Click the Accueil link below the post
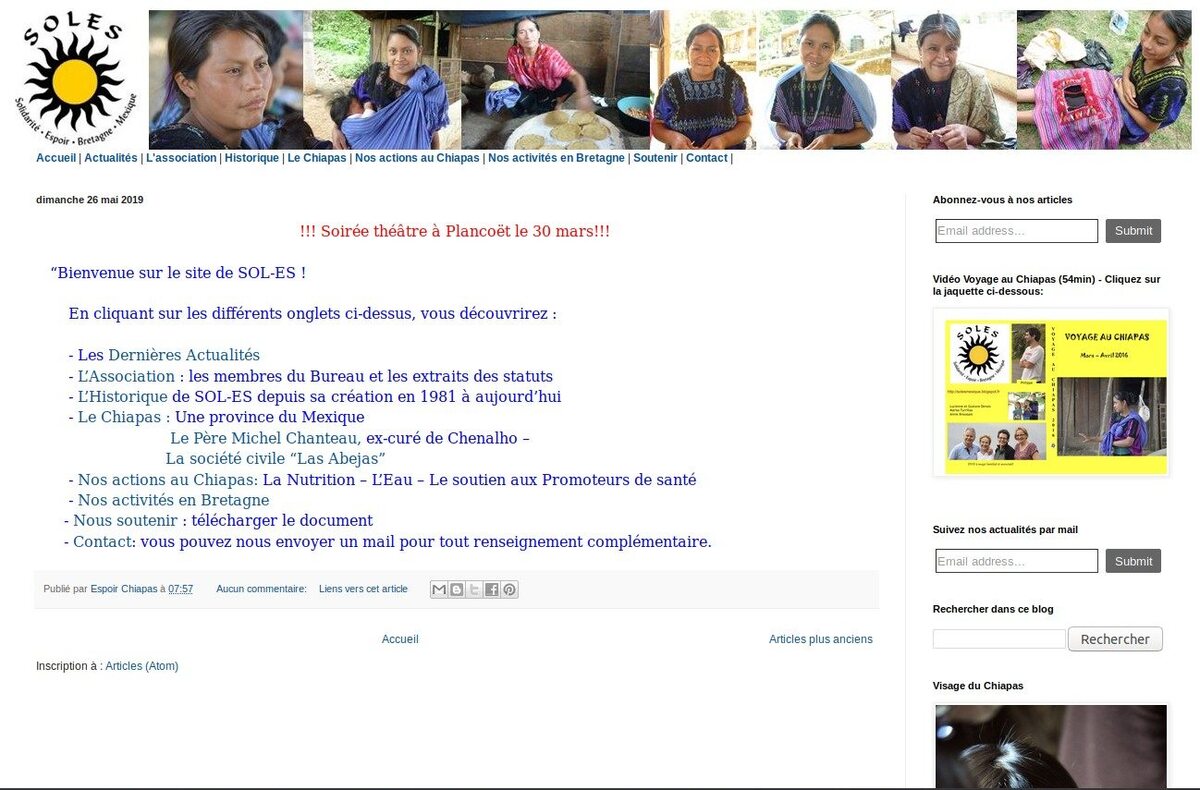This screenshot has height=790, width=1200. point(400,639)
